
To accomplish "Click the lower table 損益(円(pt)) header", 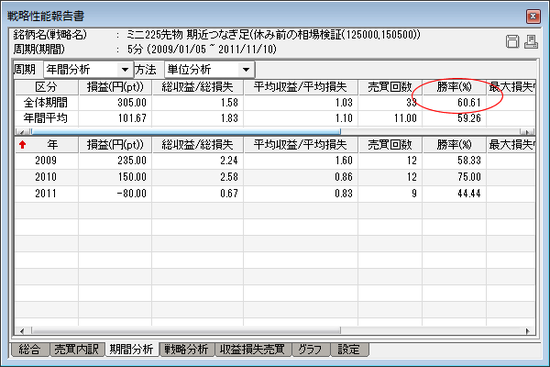I will pos(115,145).
